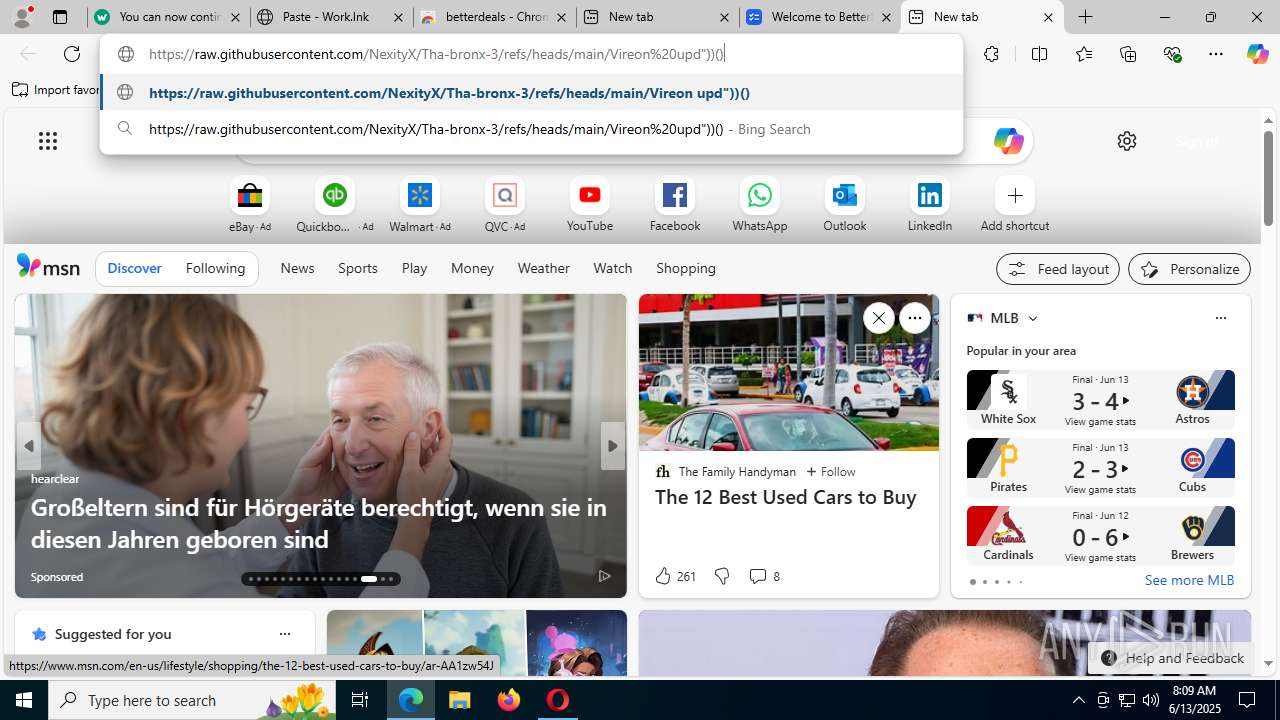Open the LinkedIn shortcut
1280x720 pixels.
coord(929,204)
